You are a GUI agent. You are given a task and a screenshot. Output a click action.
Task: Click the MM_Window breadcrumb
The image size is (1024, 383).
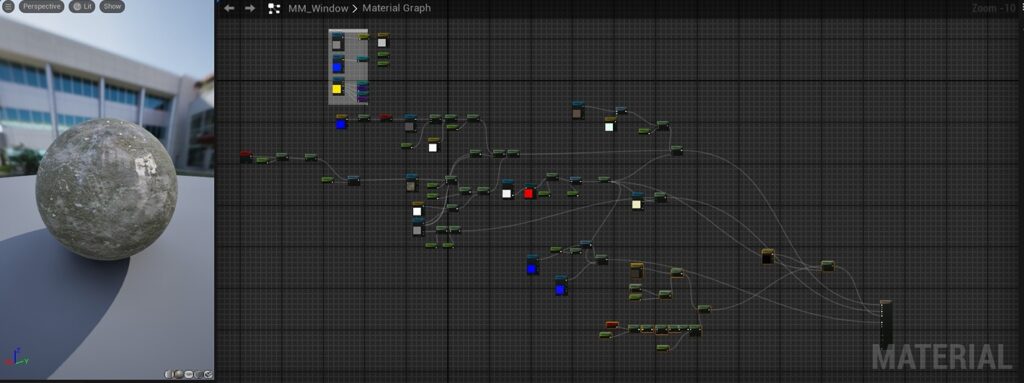coord(318,8)
